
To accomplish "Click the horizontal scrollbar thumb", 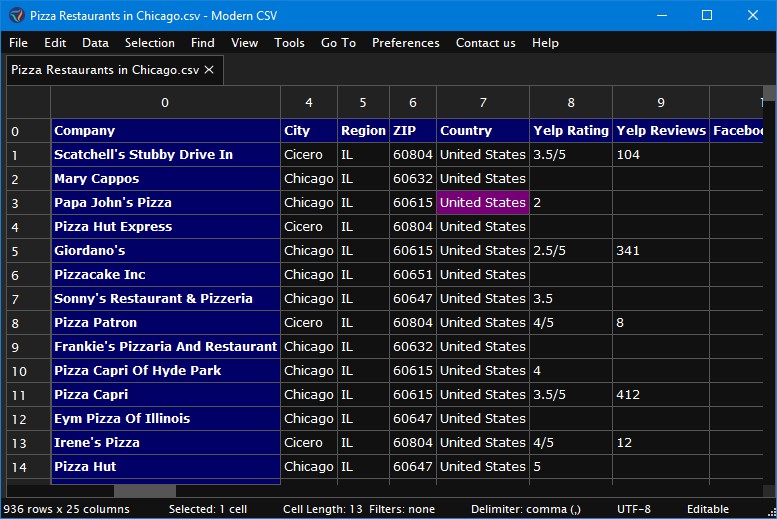I will pyautogui.click(x=145, y=491).
